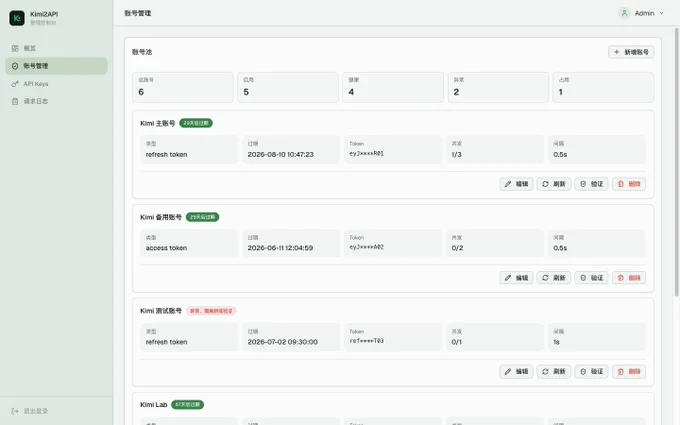Click the token value ref****T03
680x425 pixels.
pos(366,341)
